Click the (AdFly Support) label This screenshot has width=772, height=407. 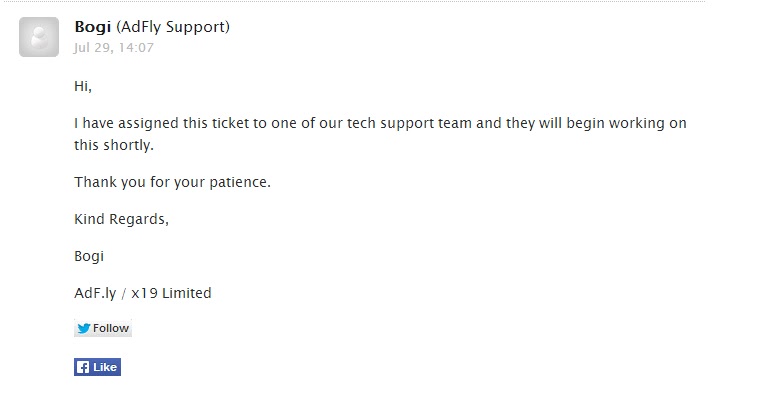(173, 27)
